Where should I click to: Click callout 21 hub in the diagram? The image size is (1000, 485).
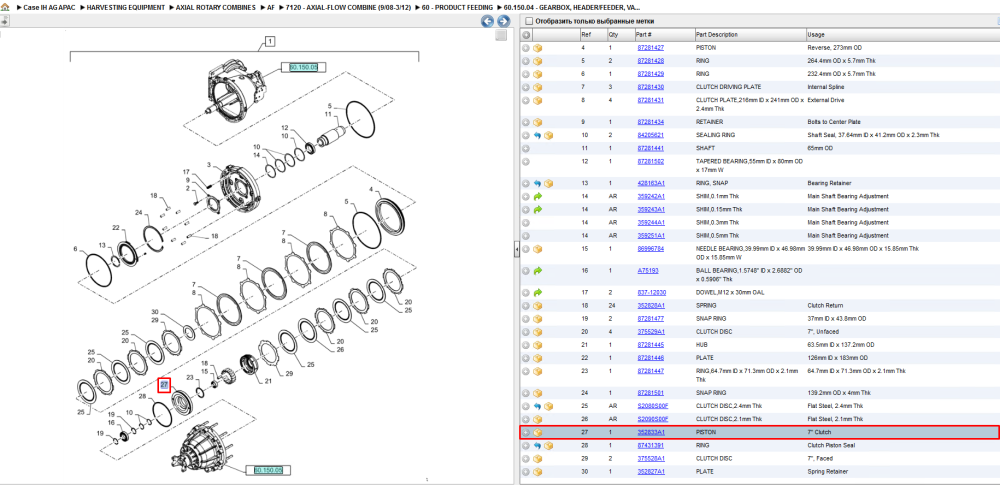coord(268,382)
